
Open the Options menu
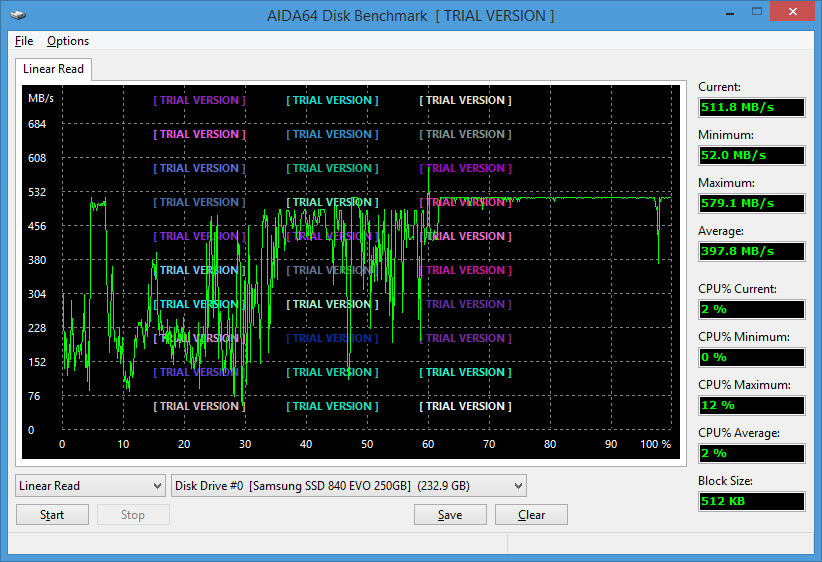click(x=68, y=41)
